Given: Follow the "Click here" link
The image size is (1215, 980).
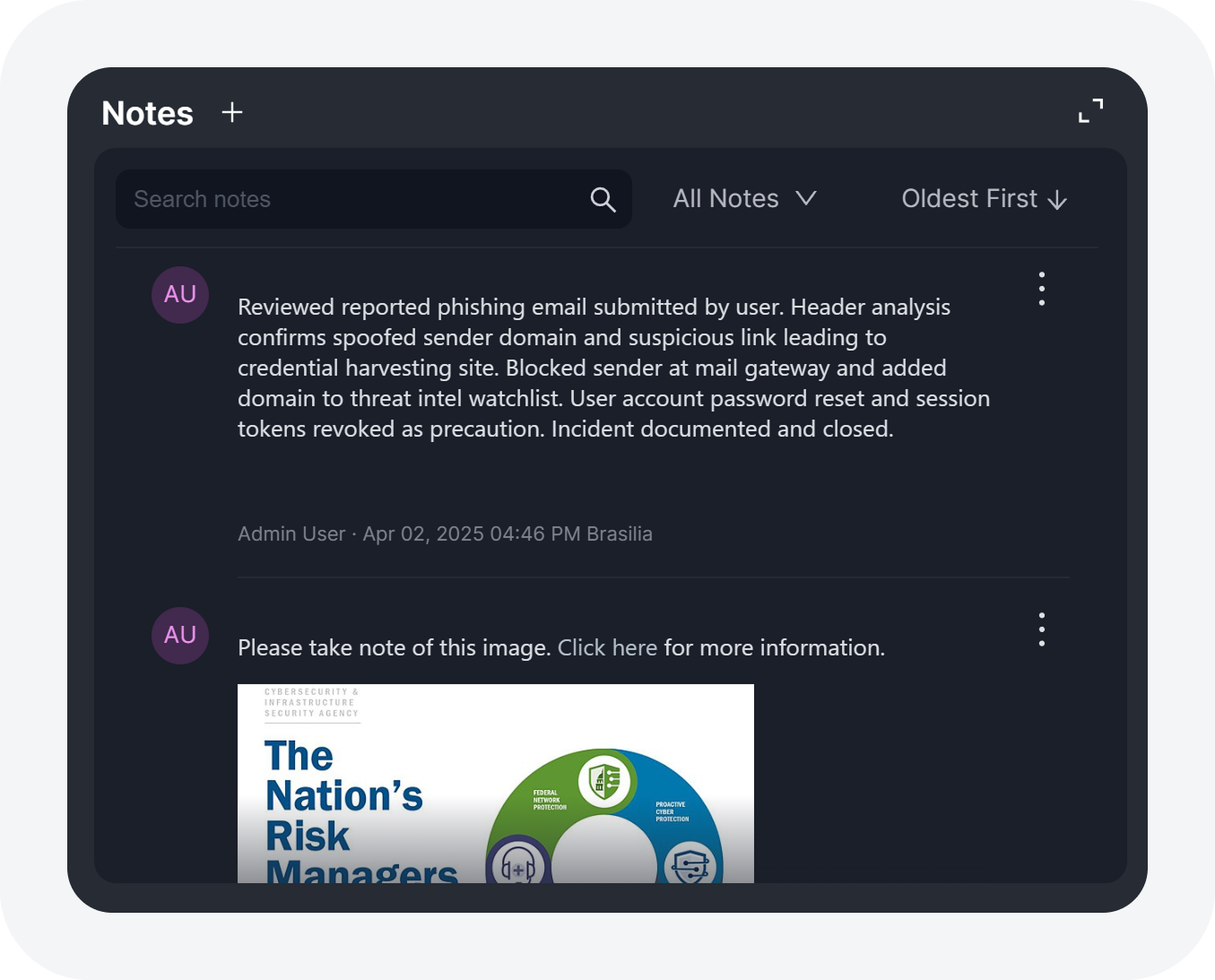Looking at the screenshot, I should point(607,647).
